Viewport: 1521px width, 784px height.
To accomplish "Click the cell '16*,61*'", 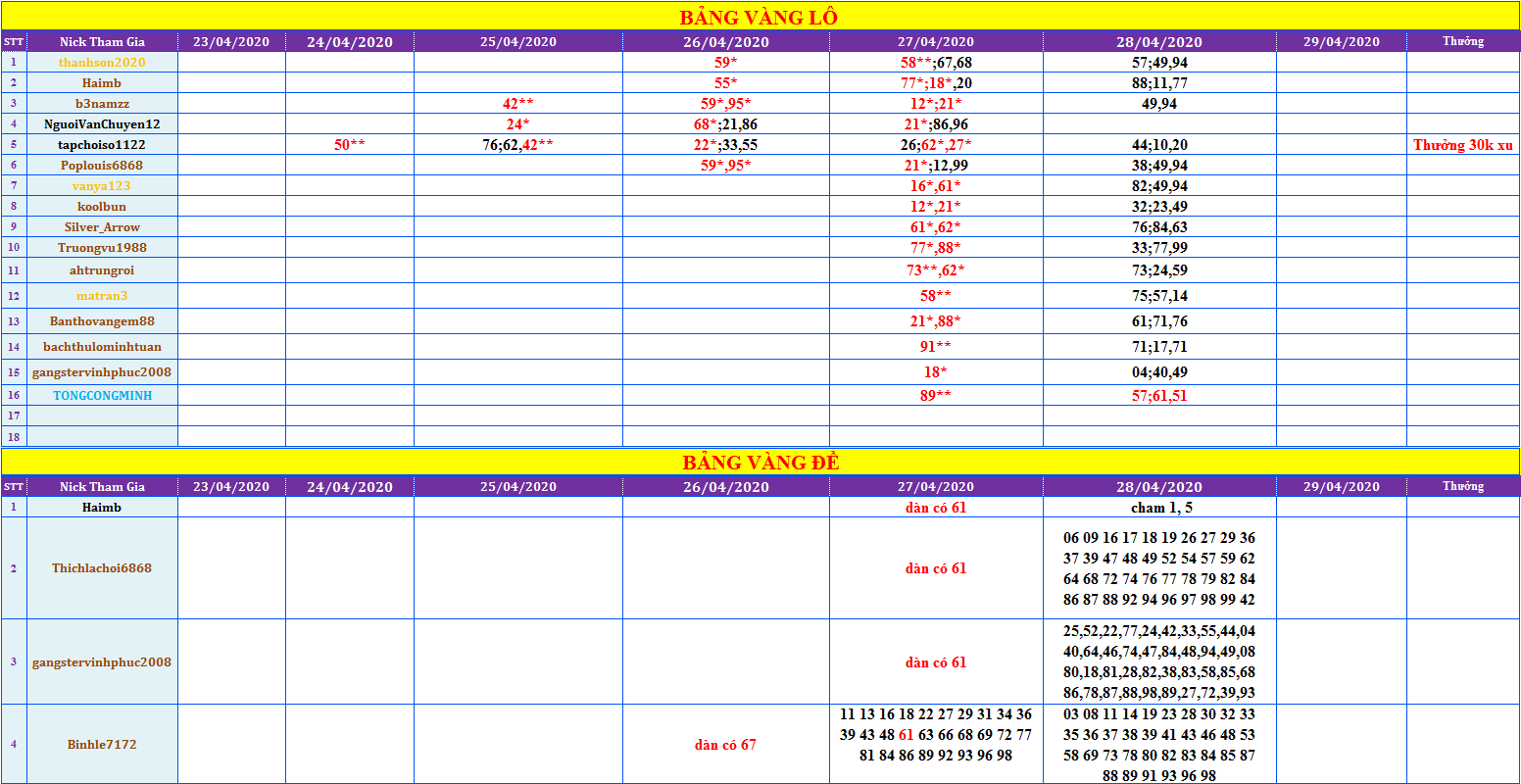I will [936, 185].
